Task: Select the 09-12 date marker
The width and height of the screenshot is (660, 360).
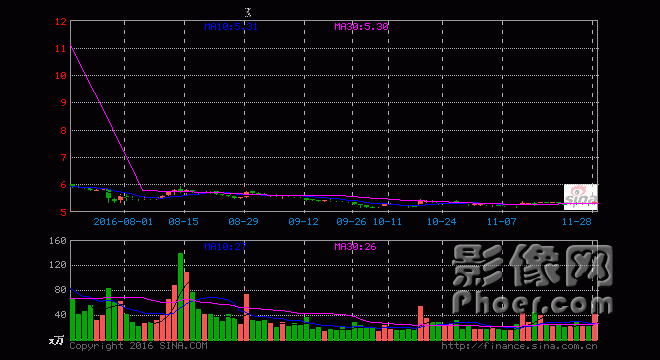Action: click(303, 221)
